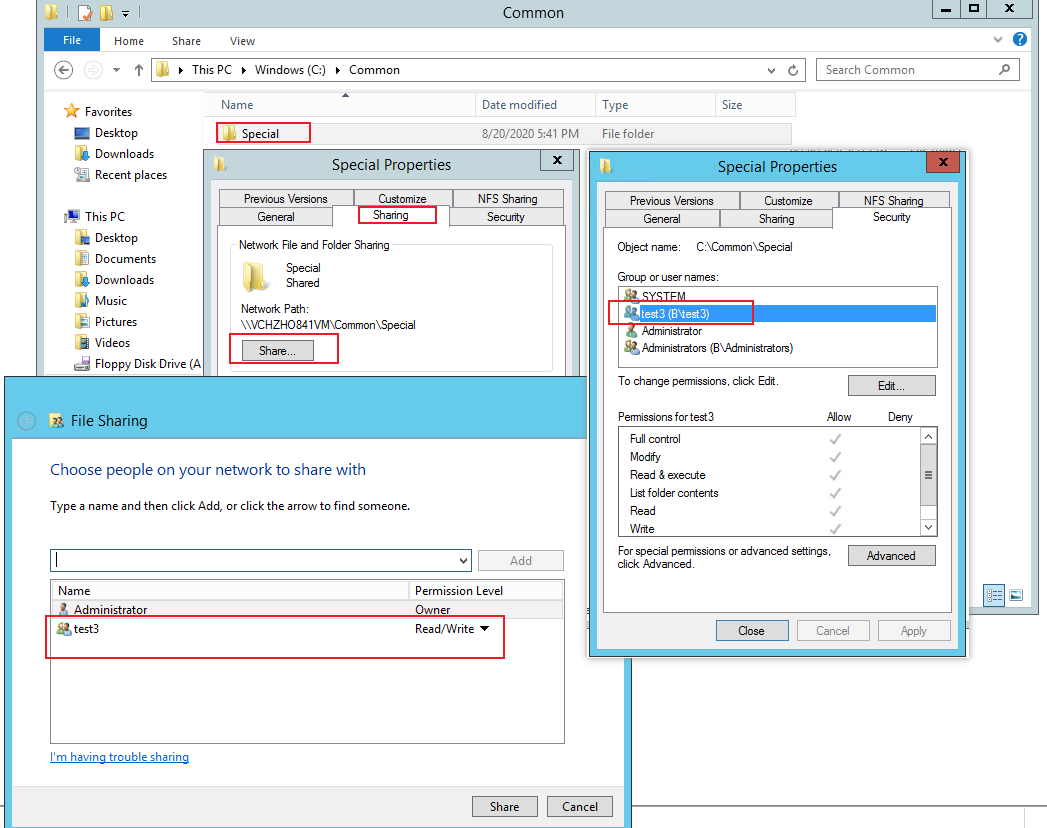
Task: Click the Properties icon in Quick Access Toolbar
Action: tap(85, 12)
